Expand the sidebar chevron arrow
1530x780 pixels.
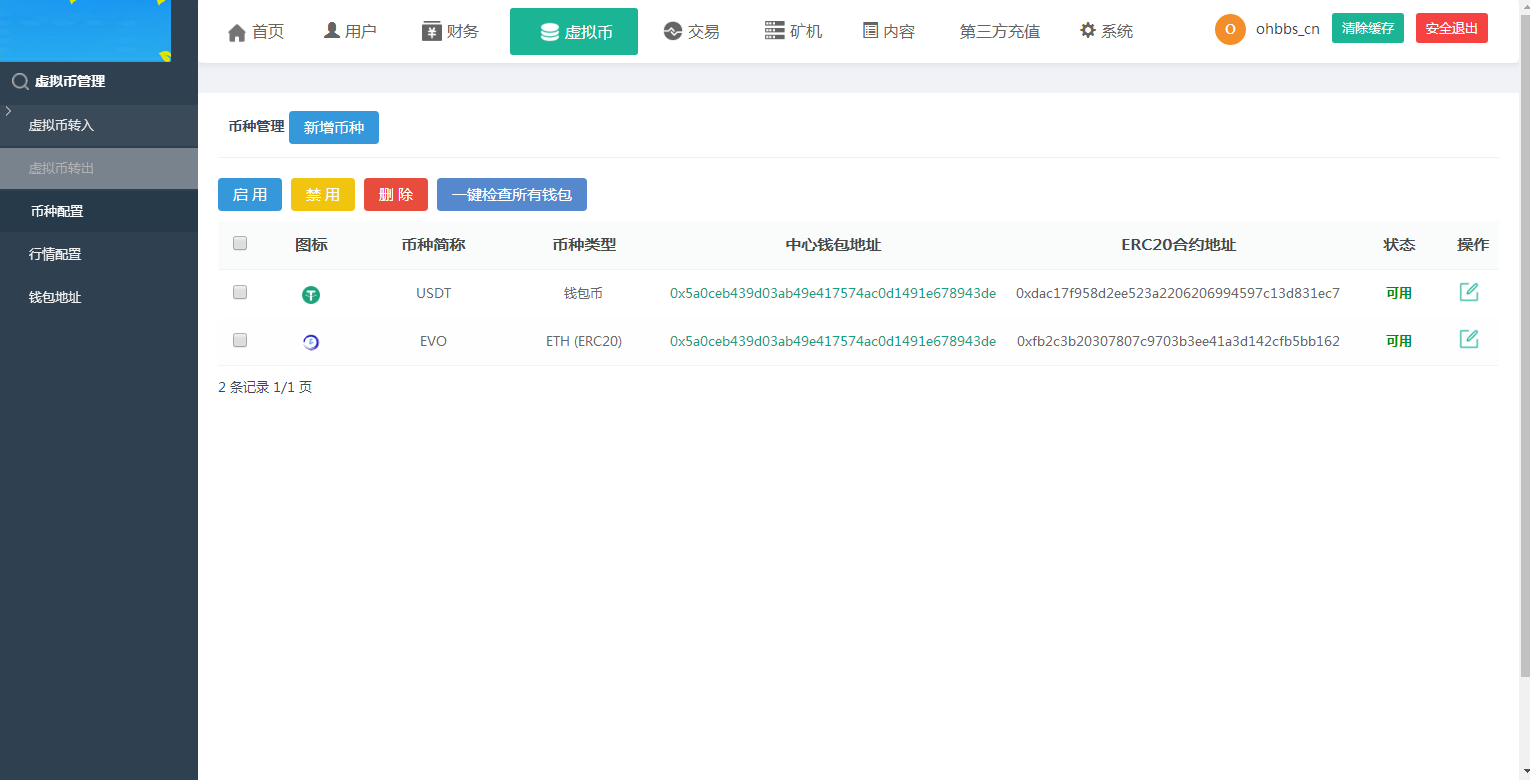(x=8, y=110)
